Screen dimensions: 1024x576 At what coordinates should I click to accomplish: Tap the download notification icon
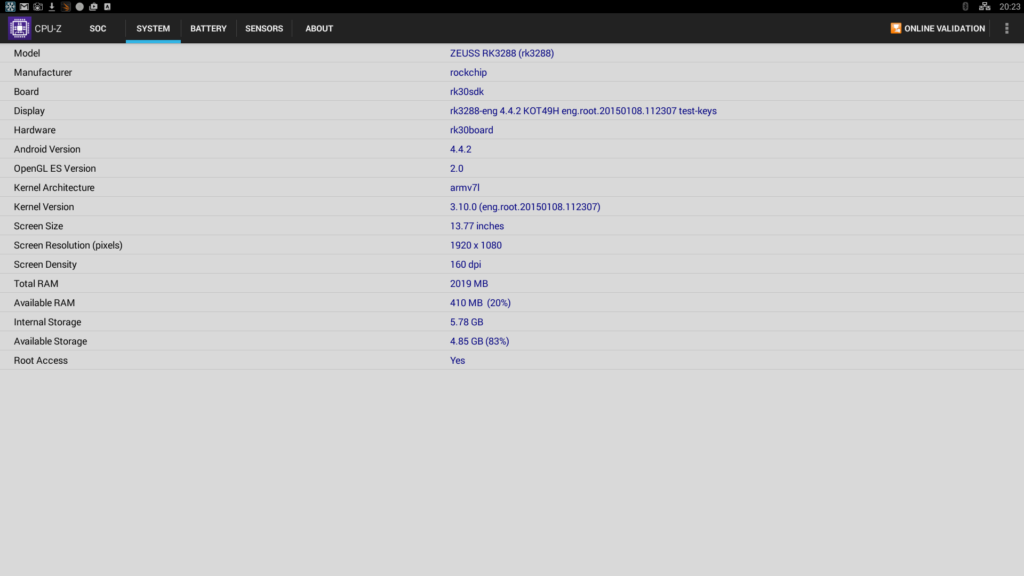click(52, 7)
